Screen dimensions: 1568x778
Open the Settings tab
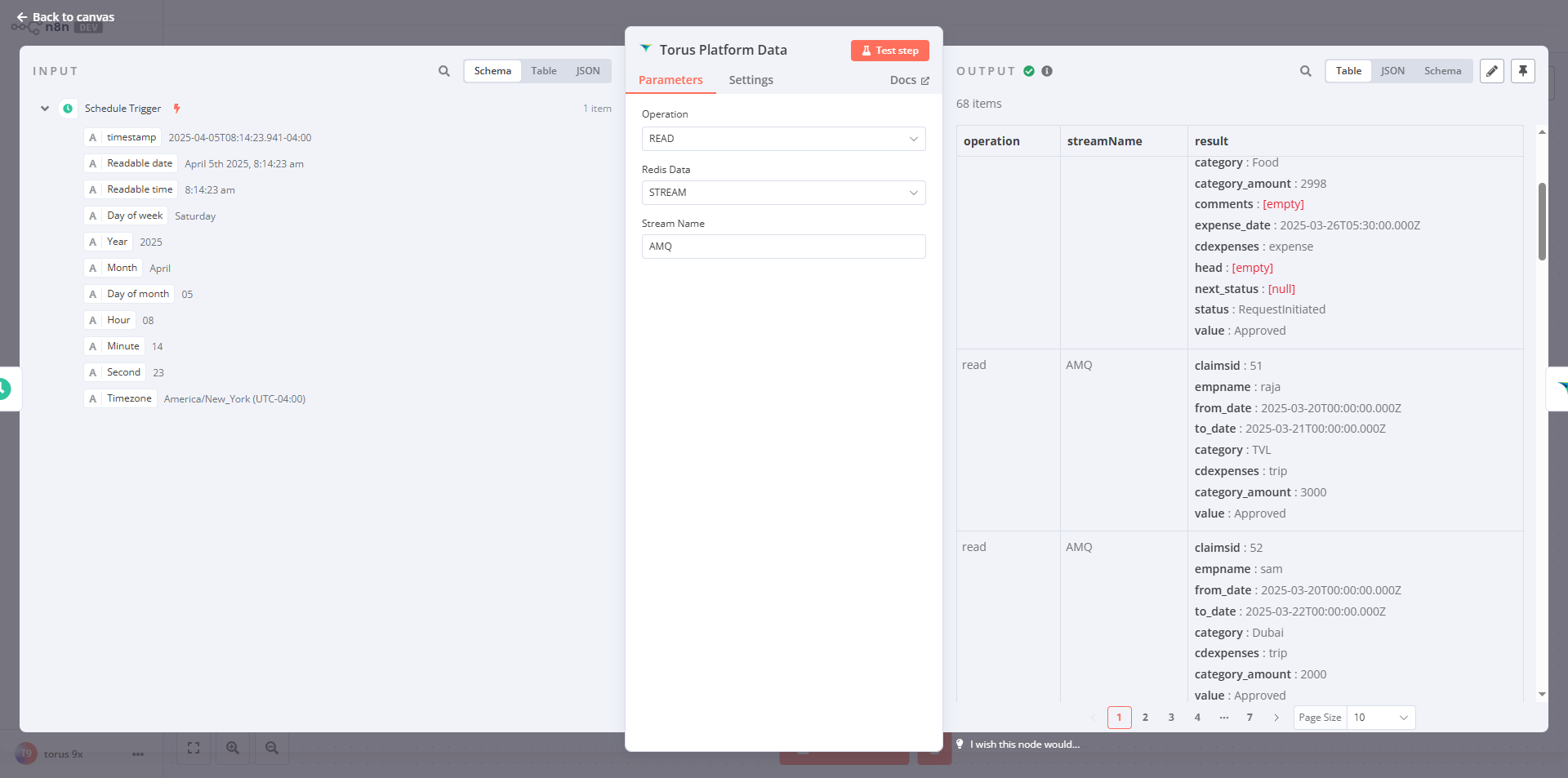click(x=751, y=80)
